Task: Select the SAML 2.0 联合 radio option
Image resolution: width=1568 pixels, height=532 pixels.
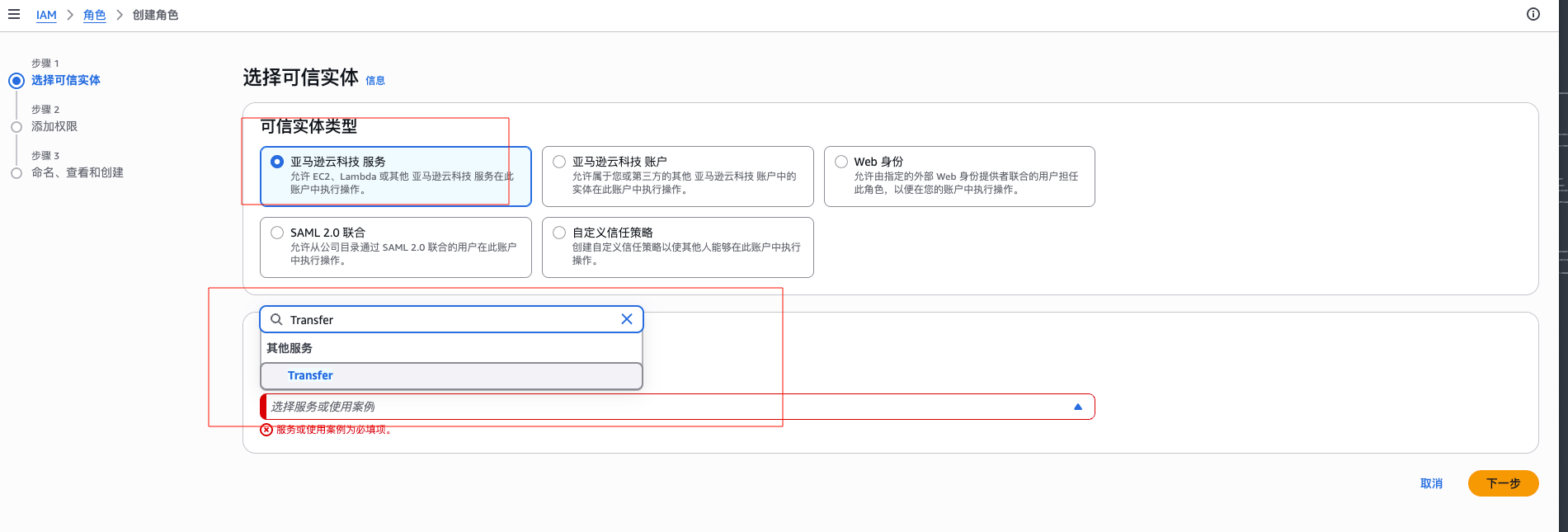Action: (277, 233)
